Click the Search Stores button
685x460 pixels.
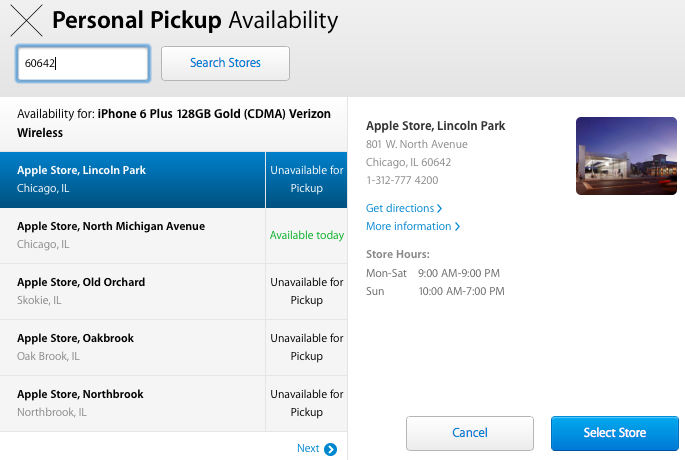(x=225, y=63)
